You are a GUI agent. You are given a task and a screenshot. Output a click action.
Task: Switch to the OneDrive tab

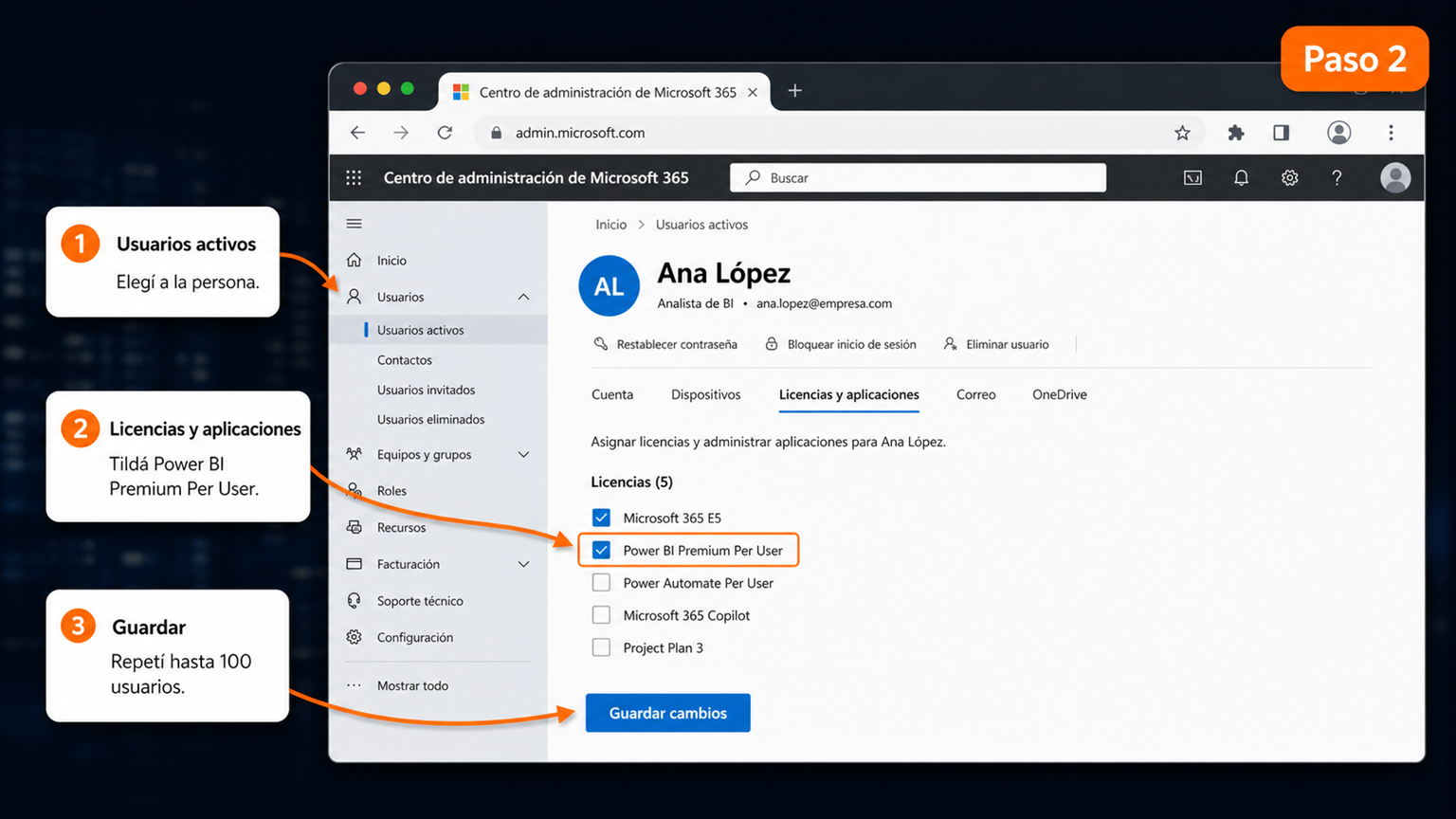pyautogui.click(x=1060, y=394)
